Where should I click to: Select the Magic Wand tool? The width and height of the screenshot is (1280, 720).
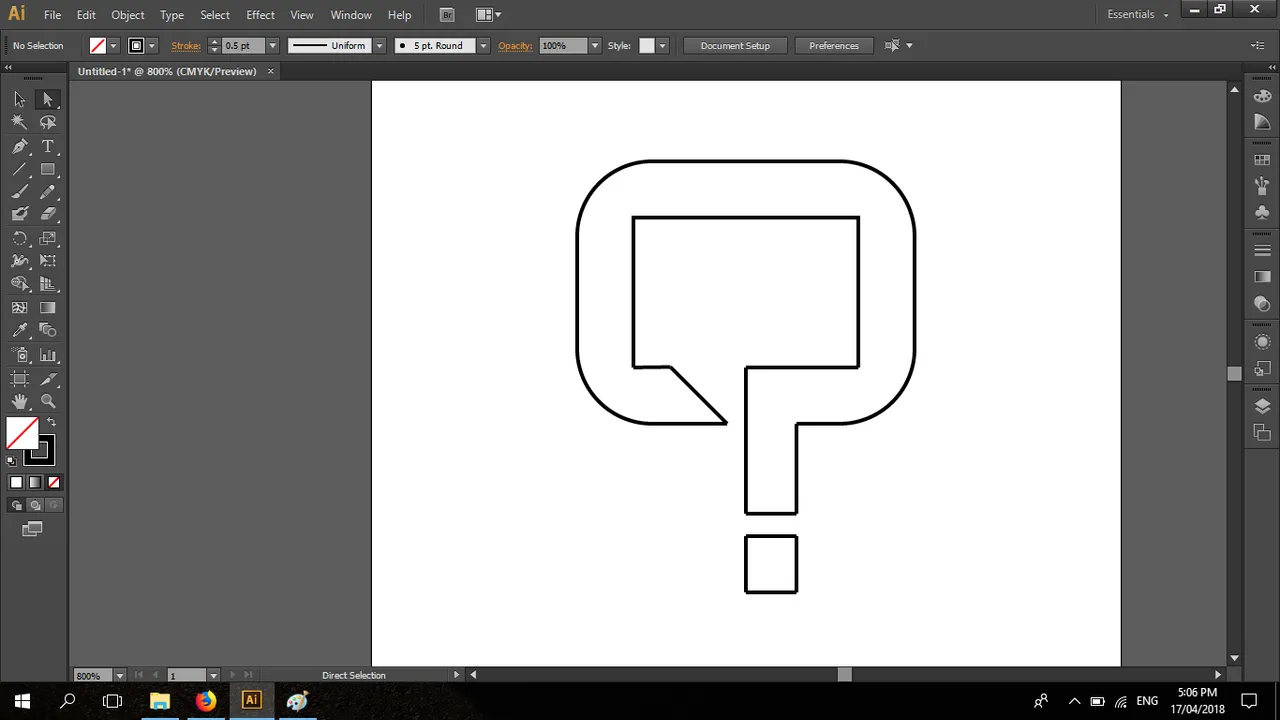coord(19,122)
